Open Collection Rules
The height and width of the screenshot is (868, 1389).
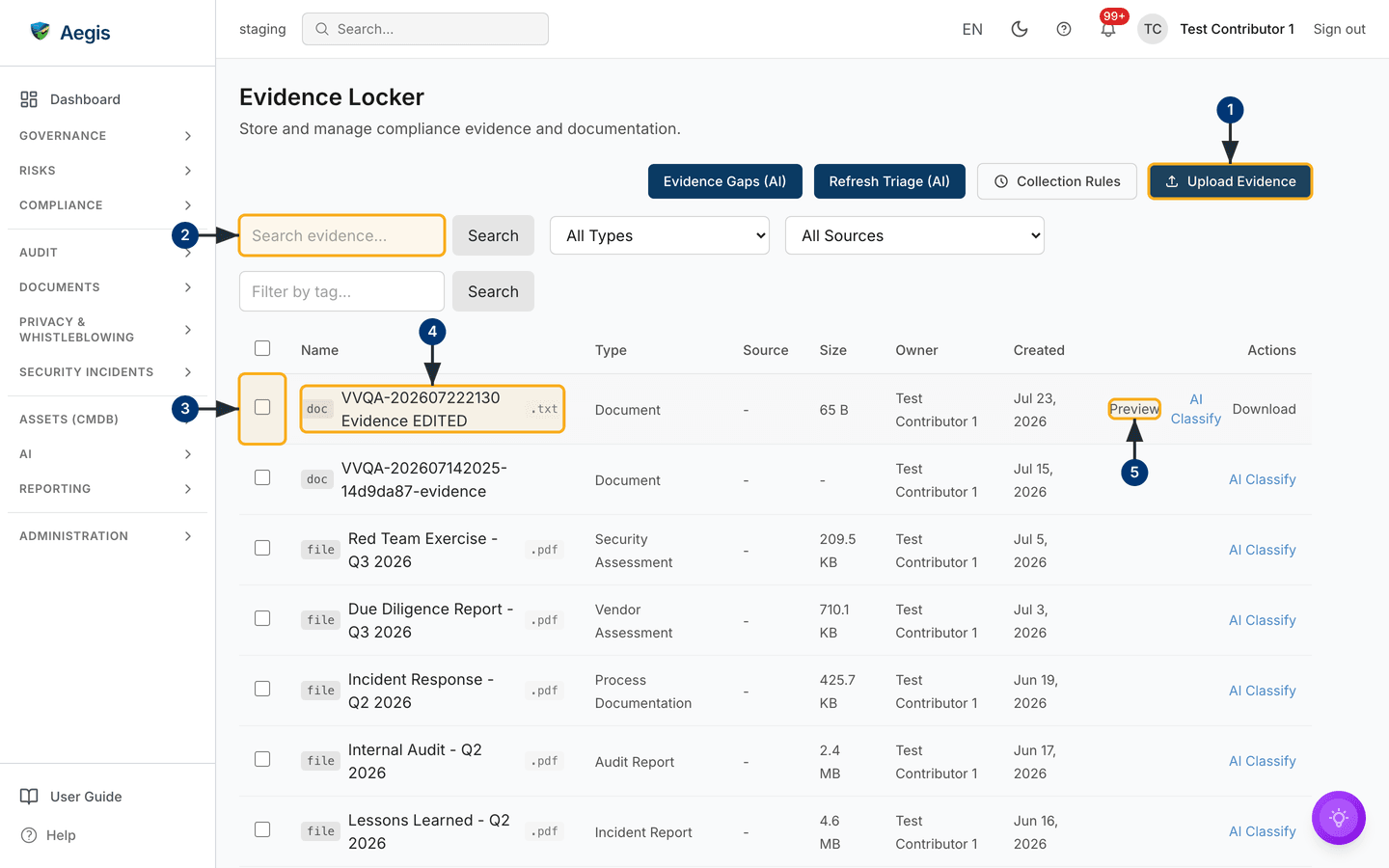[x=1057, y=181]
